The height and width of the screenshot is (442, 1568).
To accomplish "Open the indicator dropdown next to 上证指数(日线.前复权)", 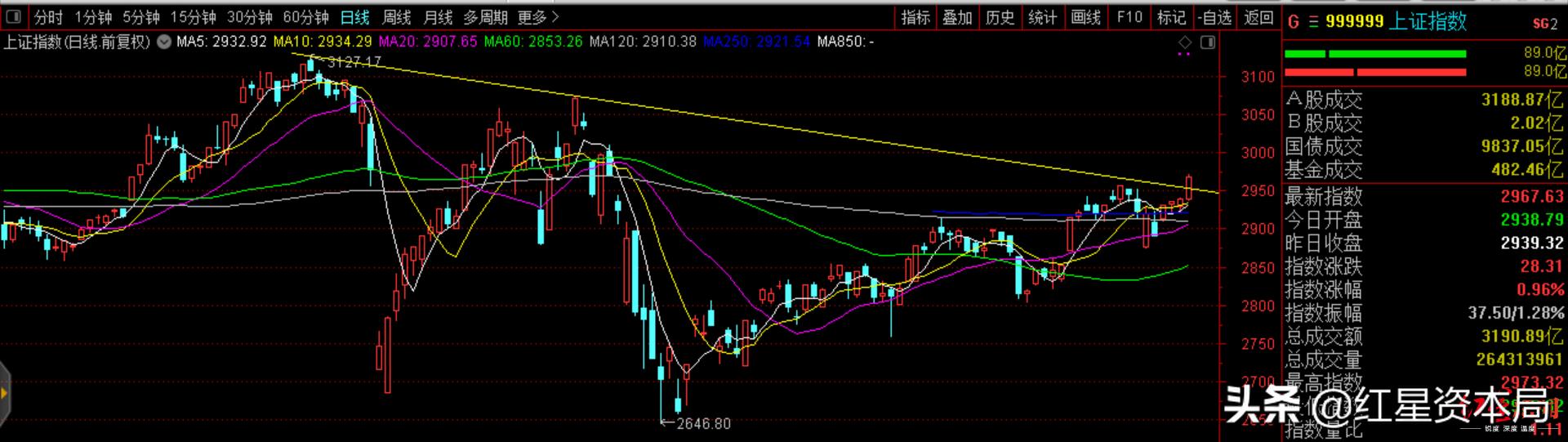I will pyautogui.click(x=164, y=42).
